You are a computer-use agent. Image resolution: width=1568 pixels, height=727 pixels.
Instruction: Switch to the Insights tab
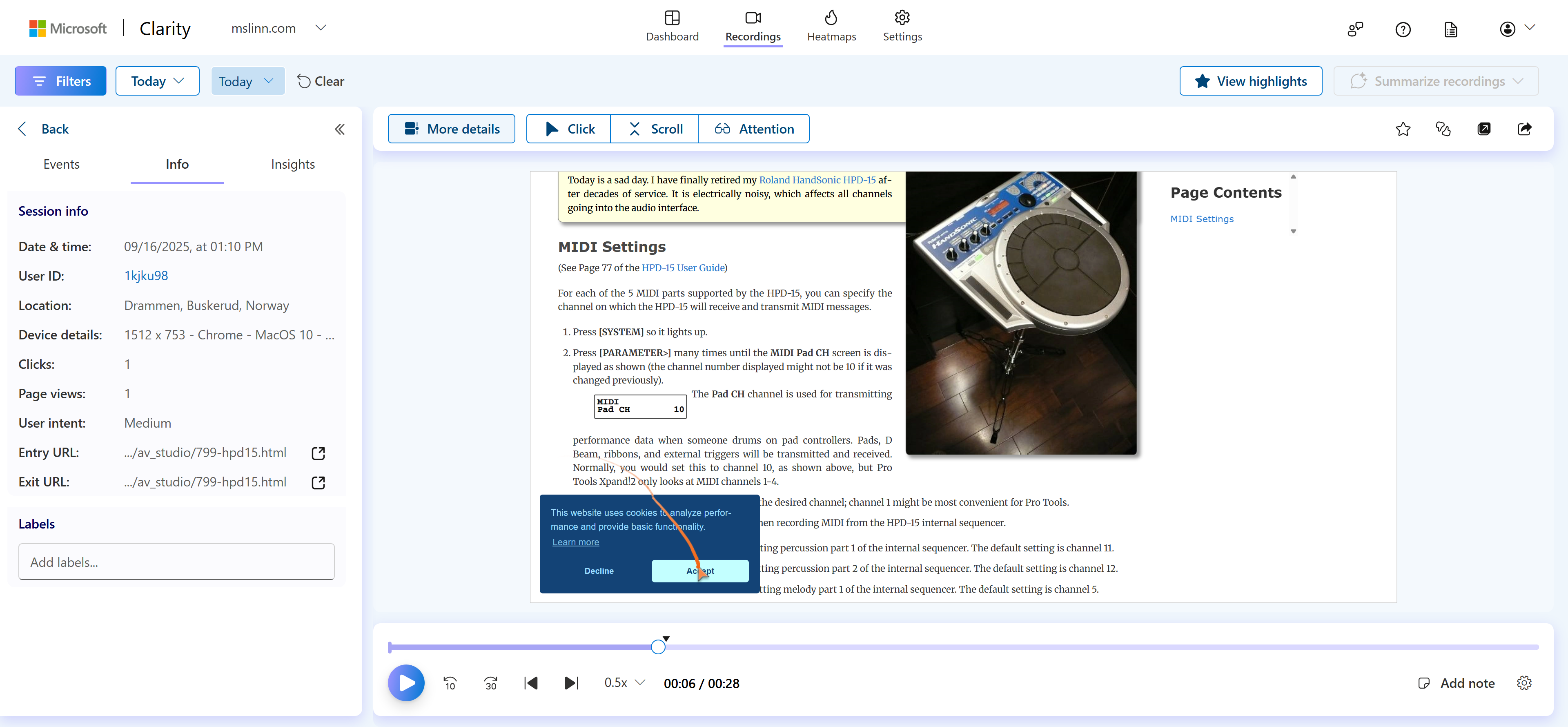293,165
